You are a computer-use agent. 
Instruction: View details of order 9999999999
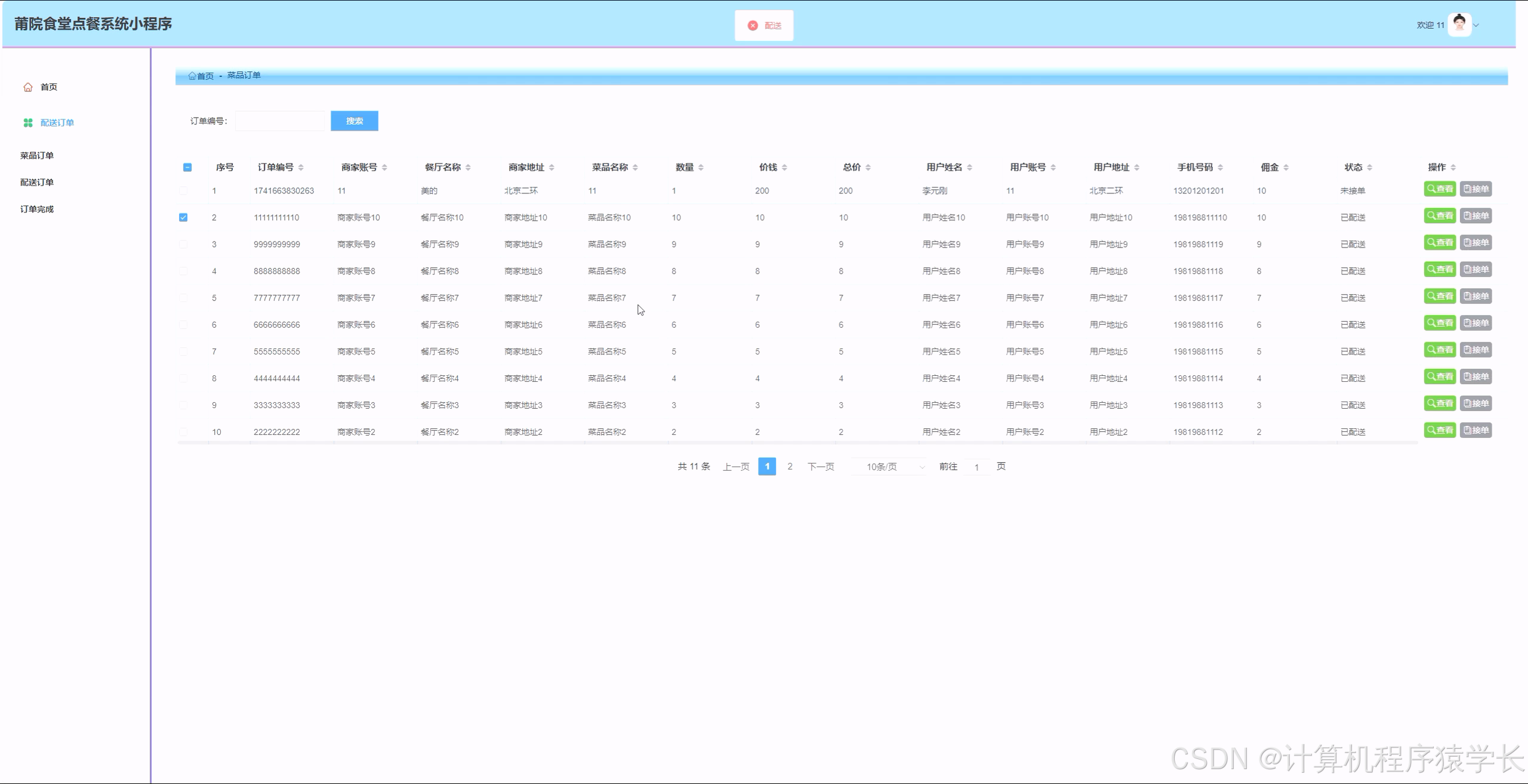click(x=1440, y=243)
